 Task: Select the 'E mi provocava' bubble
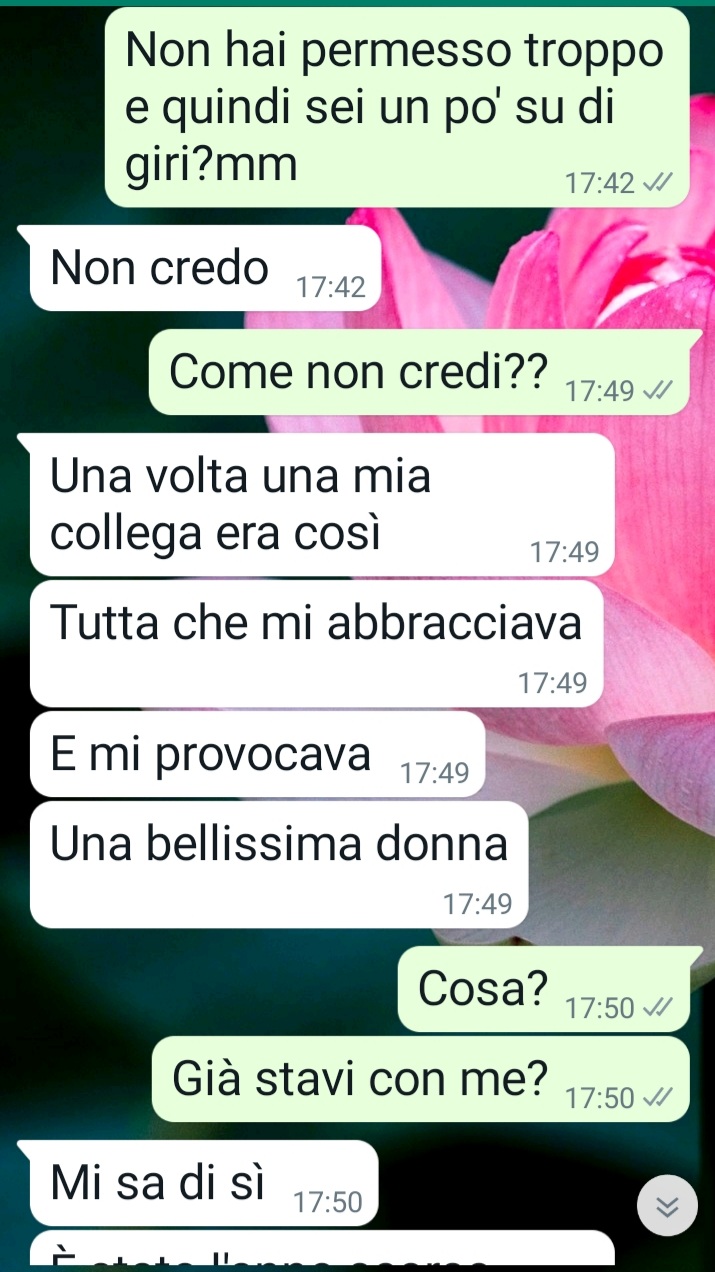pyautogui.click(x=257, y=754)
